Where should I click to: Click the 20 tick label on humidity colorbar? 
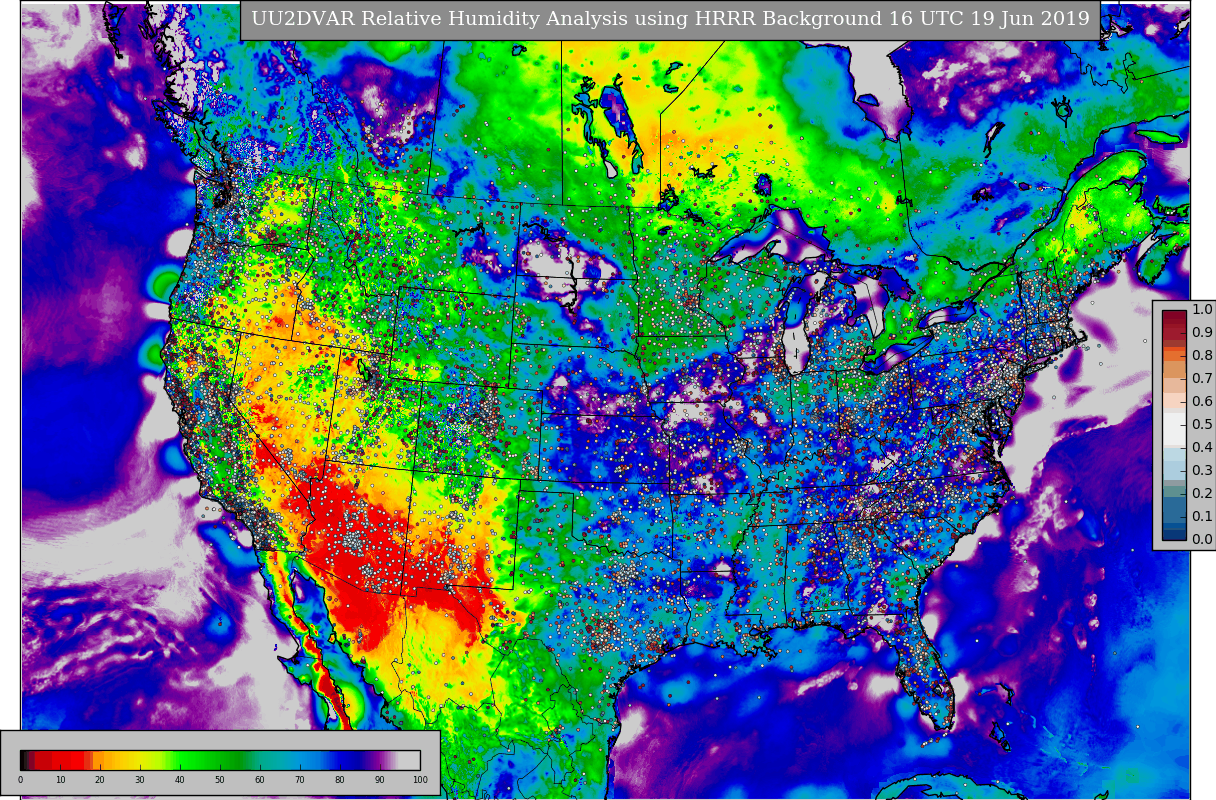tap(100, 780)
